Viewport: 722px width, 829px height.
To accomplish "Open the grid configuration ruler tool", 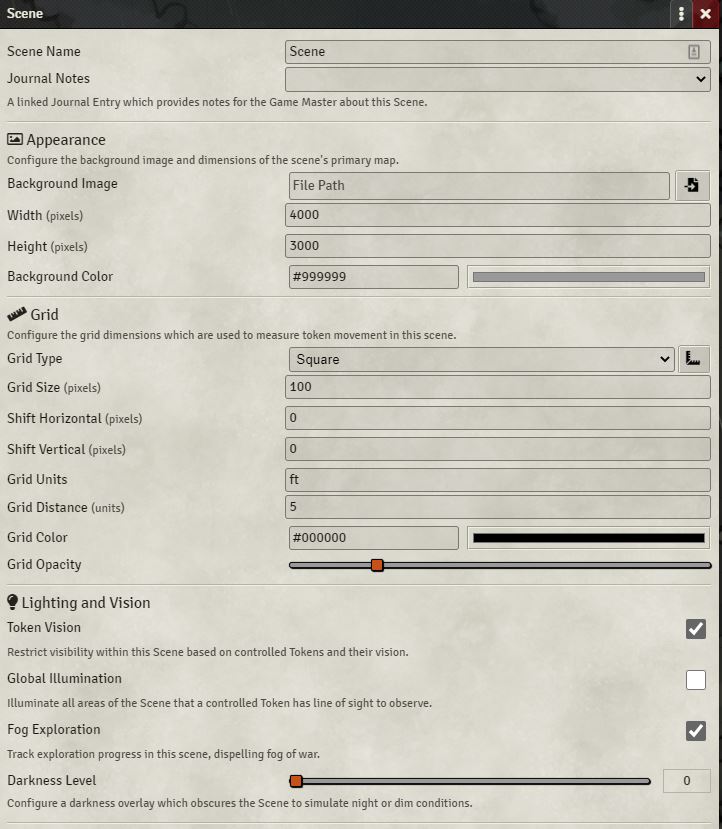I will [x=693, y=359].
